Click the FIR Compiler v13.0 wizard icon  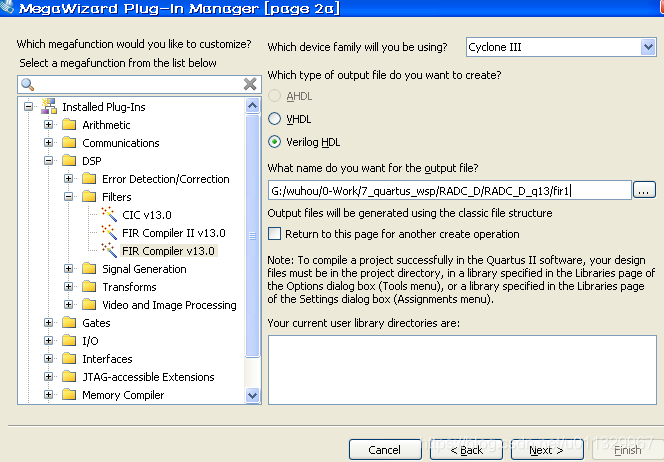(109, 250)
